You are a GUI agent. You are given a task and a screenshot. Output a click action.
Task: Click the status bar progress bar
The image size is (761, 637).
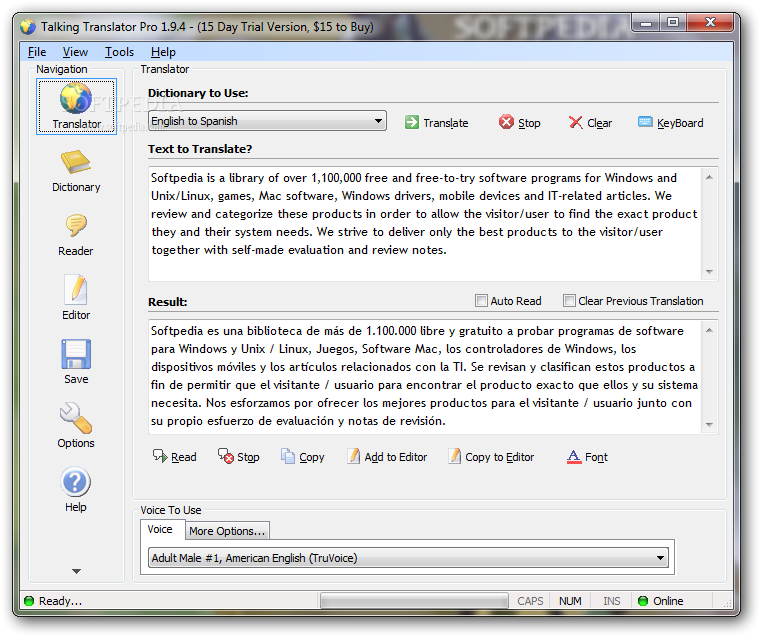pyautogui.click(x=414, y=601)
